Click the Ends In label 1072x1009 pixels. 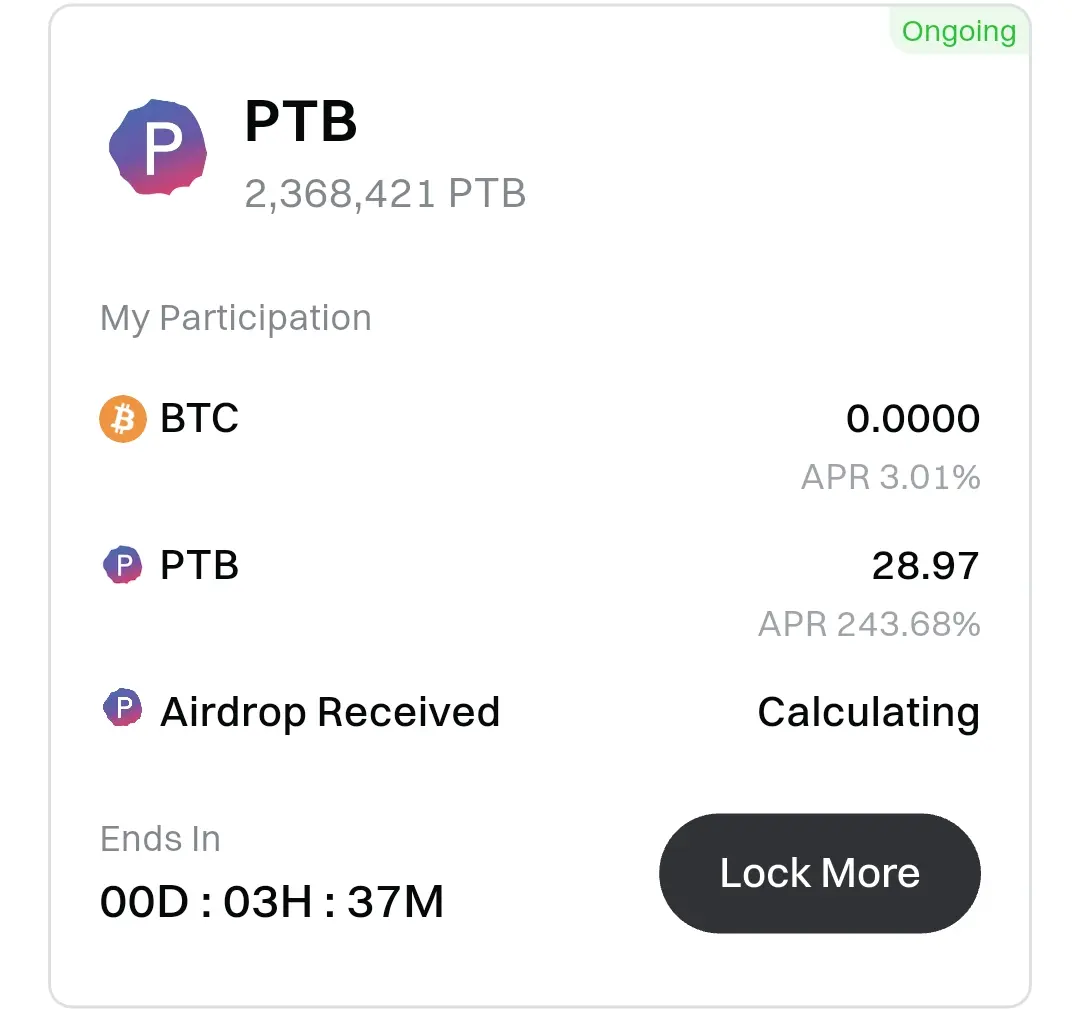point(160,839)
